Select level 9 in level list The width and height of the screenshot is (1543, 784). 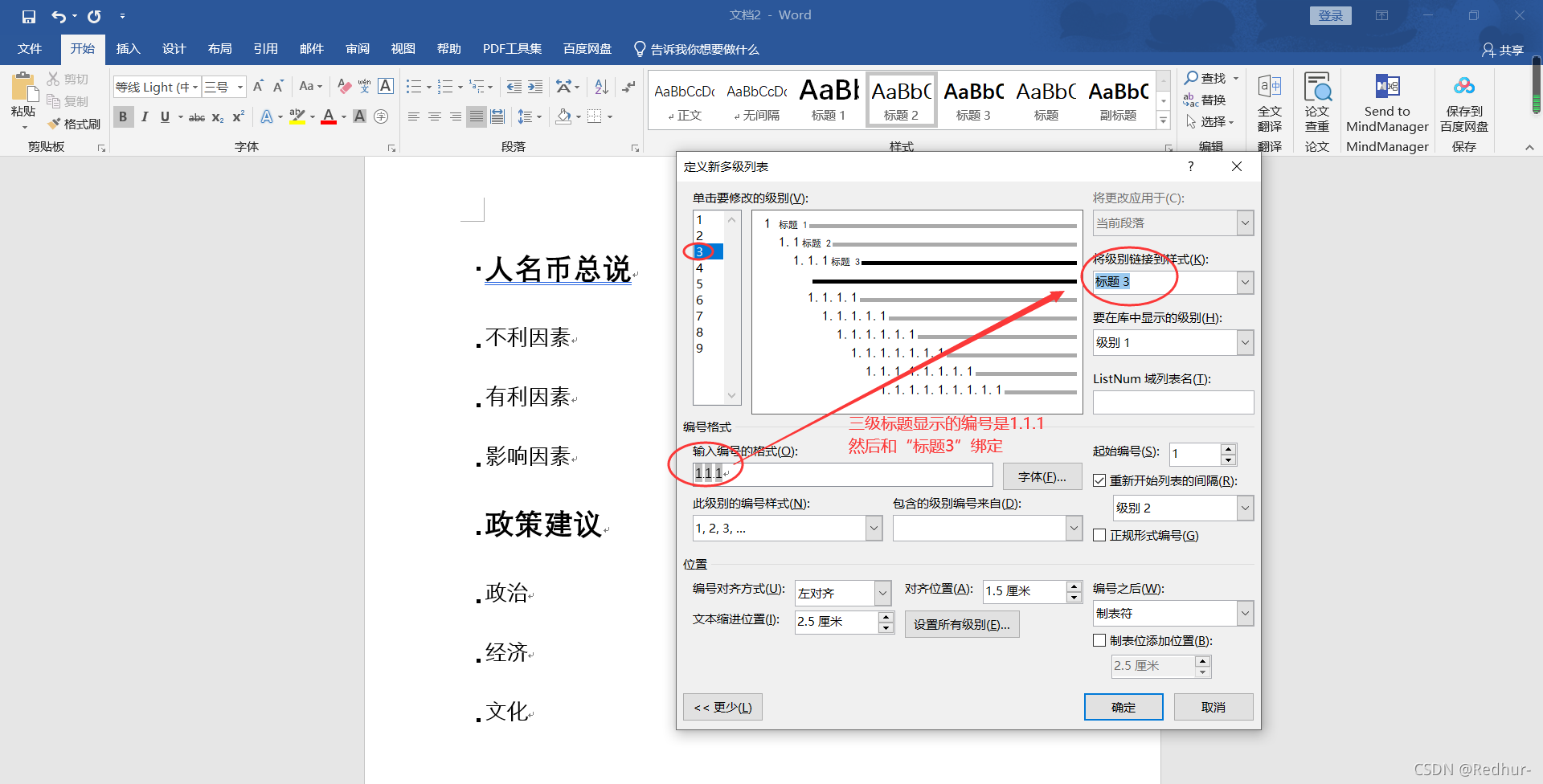click(x=709, y=348)
